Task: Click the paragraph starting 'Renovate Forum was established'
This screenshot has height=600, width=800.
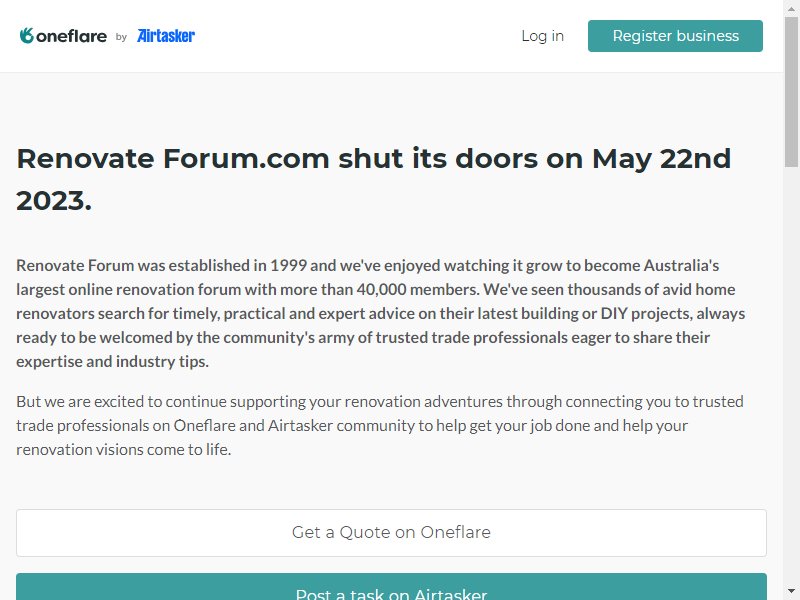Action: click(x=381, y=313)
